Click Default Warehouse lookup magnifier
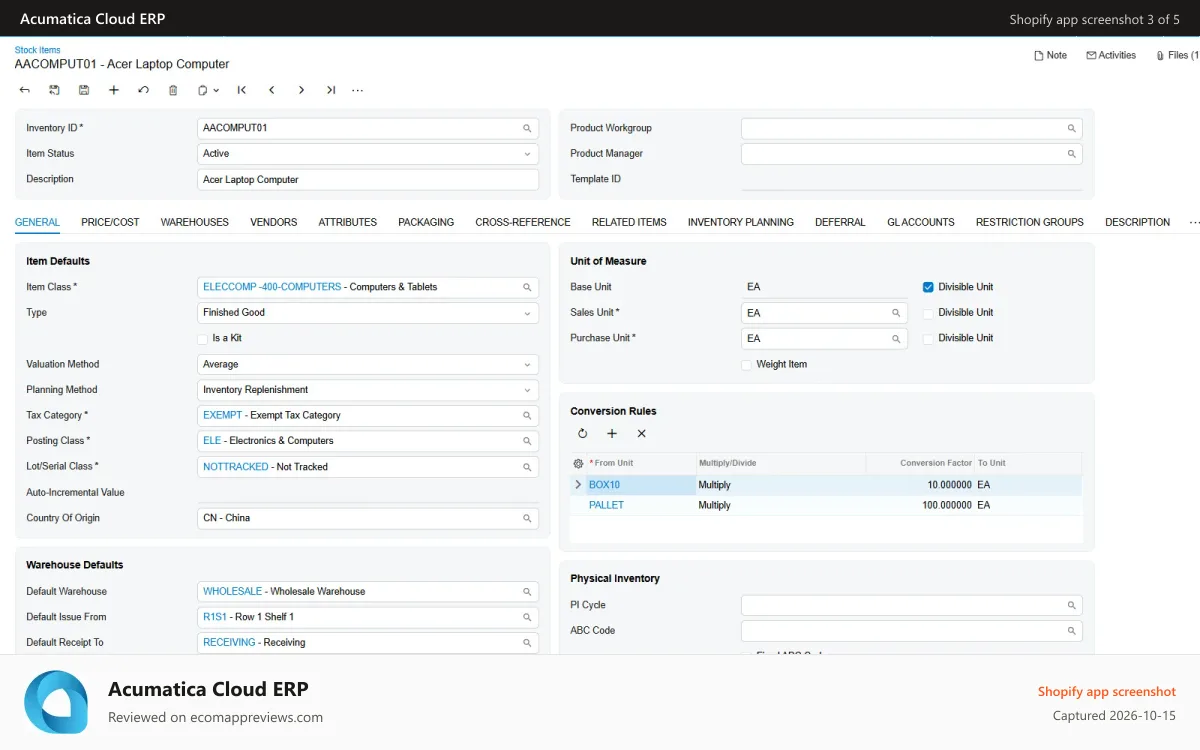1200x750 pixels. (x=527, y=591)
